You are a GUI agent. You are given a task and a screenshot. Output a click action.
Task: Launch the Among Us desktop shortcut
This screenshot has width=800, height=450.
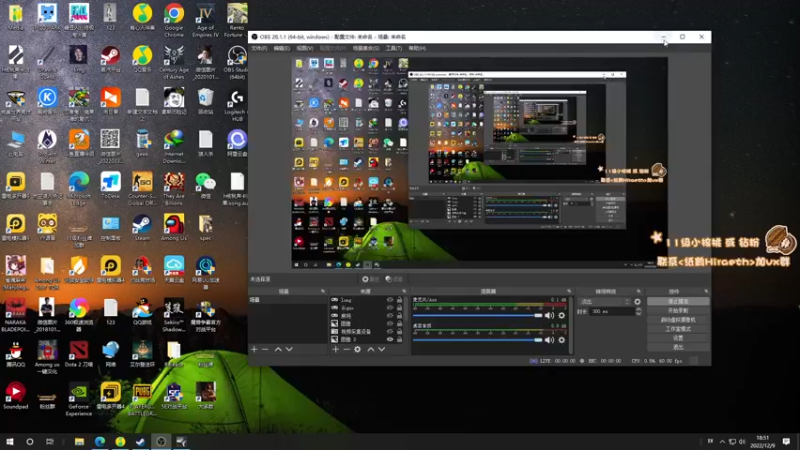click(x=173, y=227)
